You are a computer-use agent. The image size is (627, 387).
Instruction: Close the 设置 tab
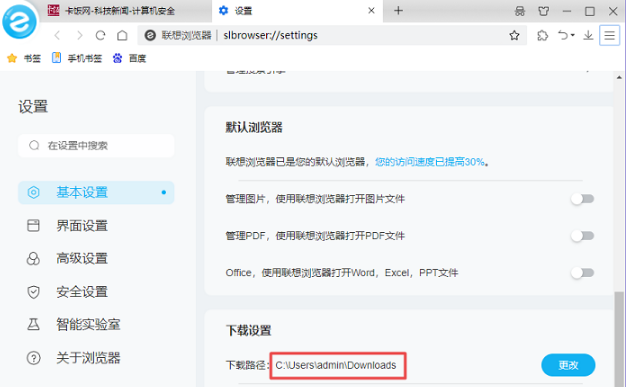tap(371, 11)
